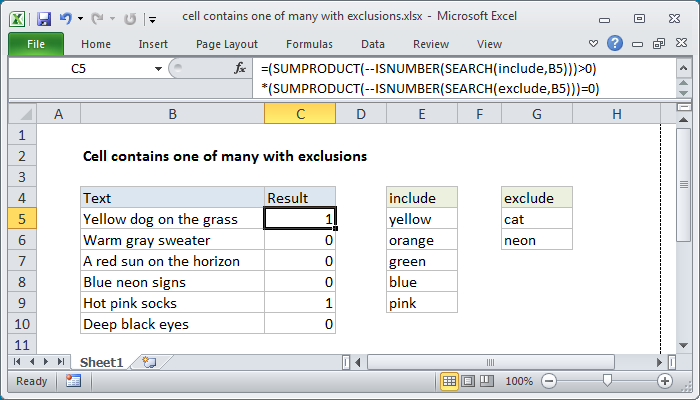Click the Undo arrow icon
This screenshot has height=400, width=700.
[66, 19]
